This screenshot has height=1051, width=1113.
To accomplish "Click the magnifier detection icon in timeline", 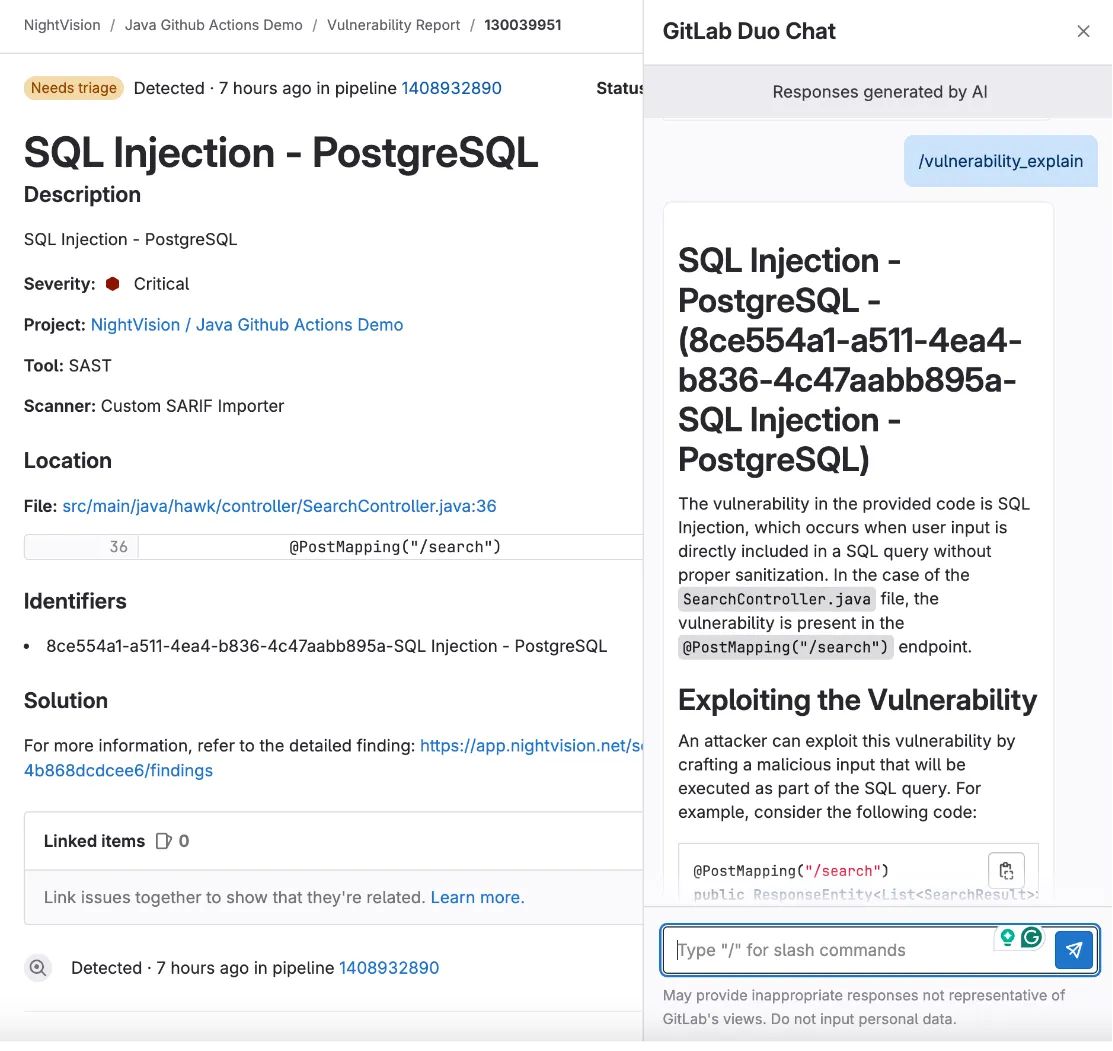I will [x=38, y=967].
